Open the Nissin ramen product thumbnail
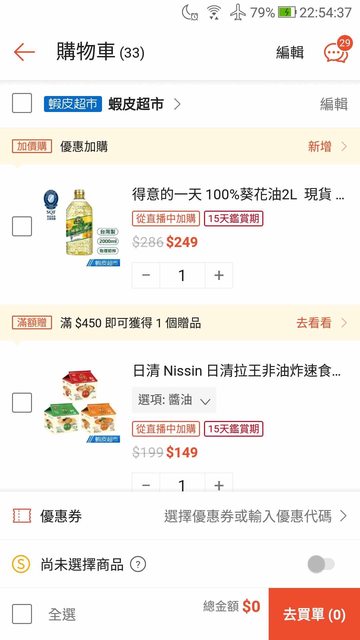 click(82, 405)
